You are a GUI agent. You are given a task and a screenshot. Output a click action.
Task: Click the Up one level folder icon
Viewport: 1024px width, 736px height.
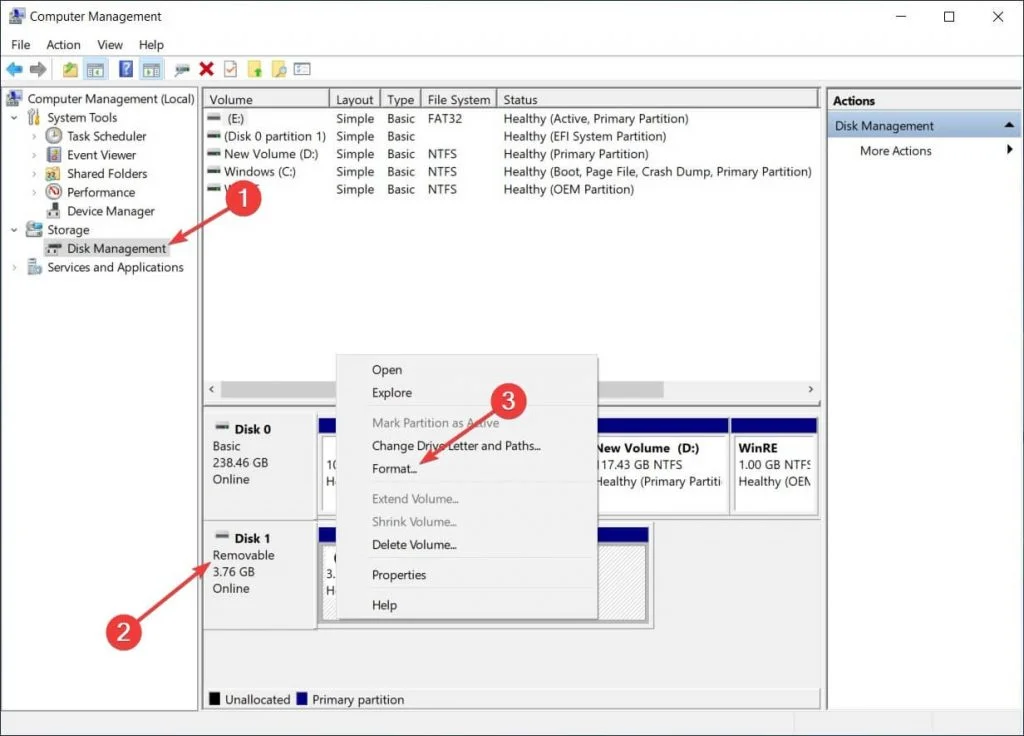[70, 69]
